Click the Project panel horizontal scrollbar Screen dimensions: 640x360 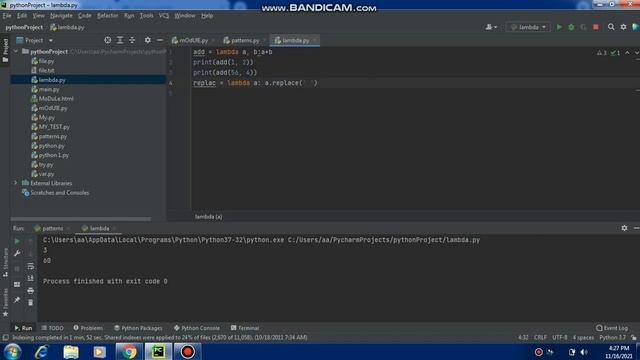(81, 219)
